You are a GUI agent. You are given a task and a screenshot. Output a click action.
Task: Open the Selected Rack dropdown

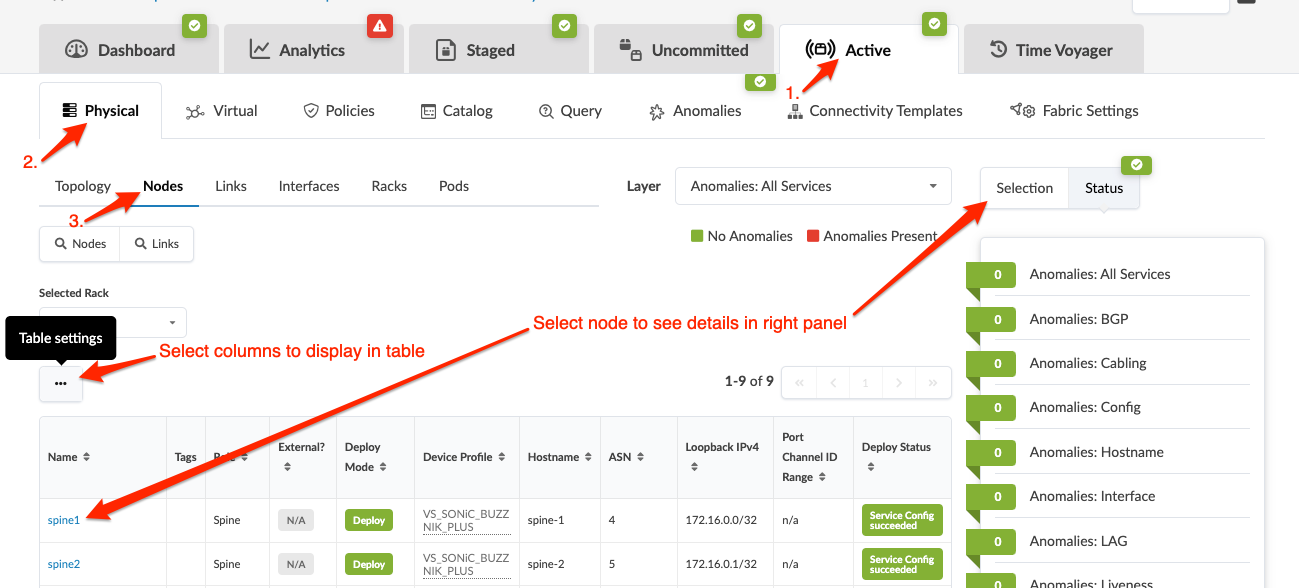click(x=113, y=323)
